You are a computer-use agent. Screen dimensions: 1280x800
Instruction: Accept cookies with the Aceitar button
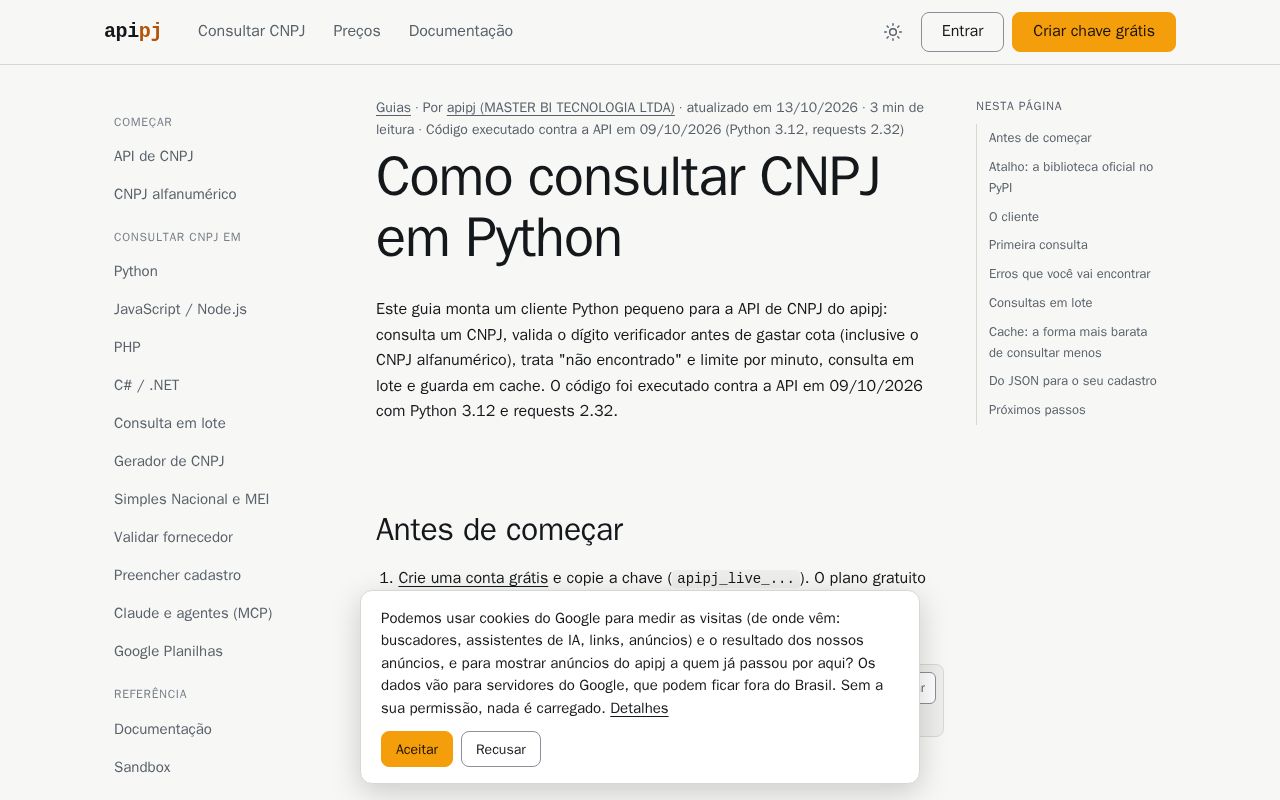click(417, 749)
